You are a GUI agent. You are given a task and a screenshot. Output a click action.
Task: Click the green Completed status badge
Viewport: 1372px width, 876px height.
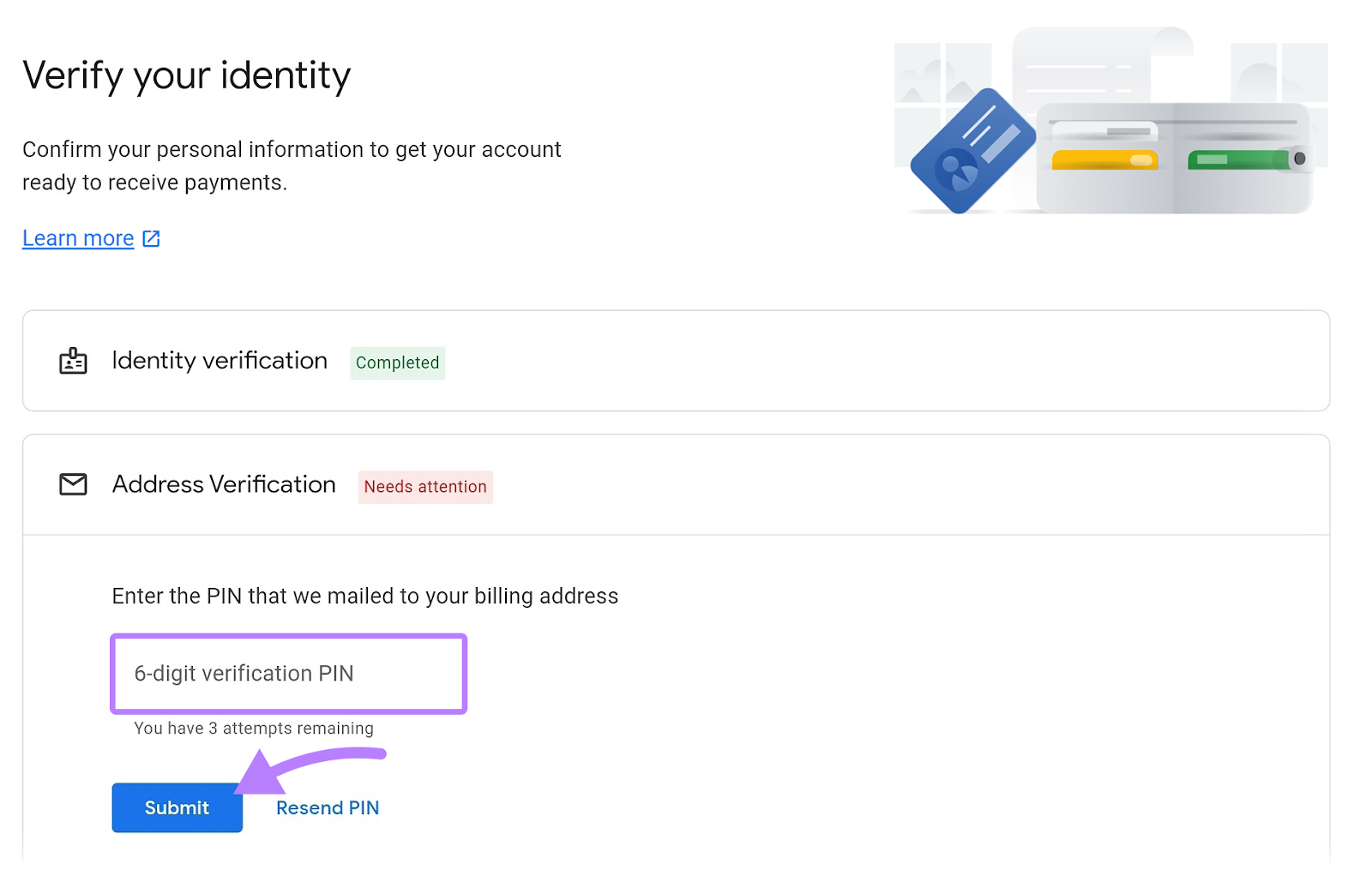pyautogui.click(x=397, y=363)
